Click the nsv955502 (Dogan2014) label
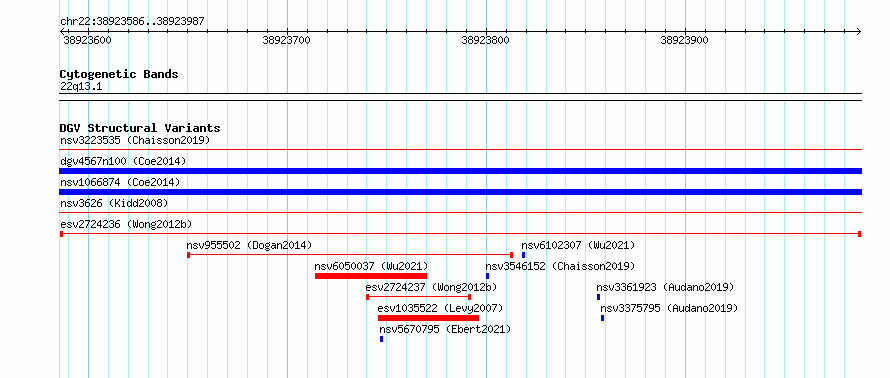This screenshot has width=890, height=378. pos(249,245)
